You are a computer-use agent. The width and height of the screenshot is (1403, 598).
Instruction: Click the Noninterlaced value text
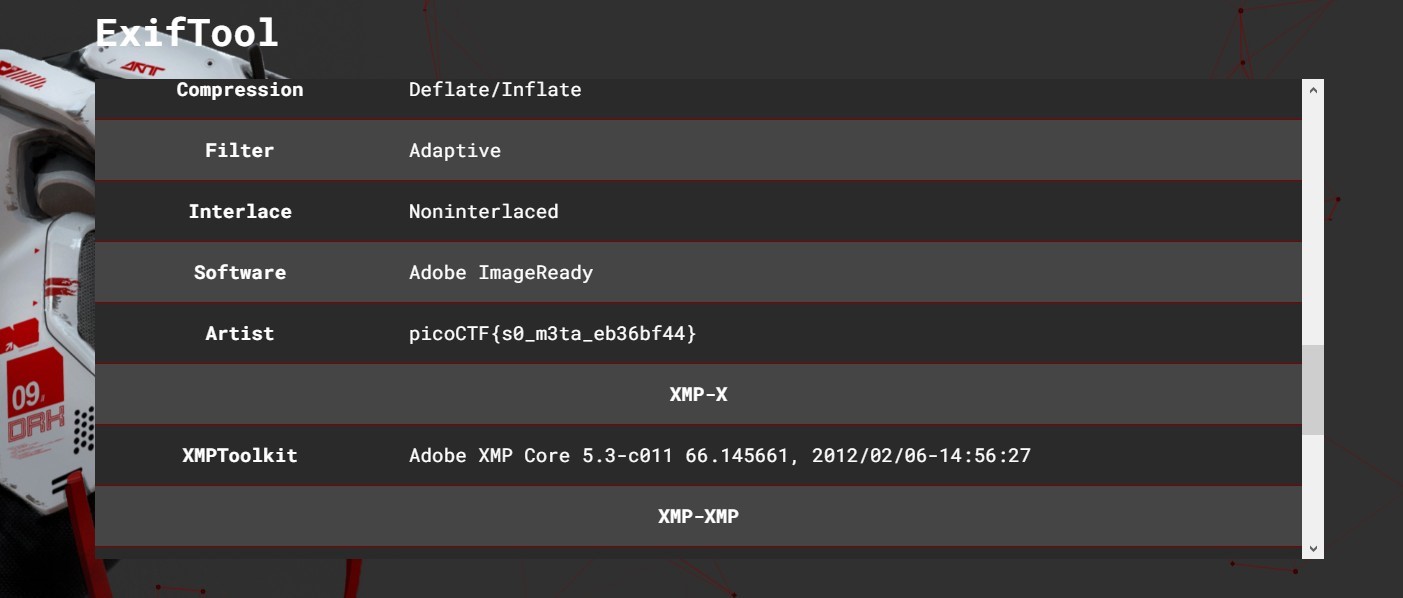click(484, 212)
